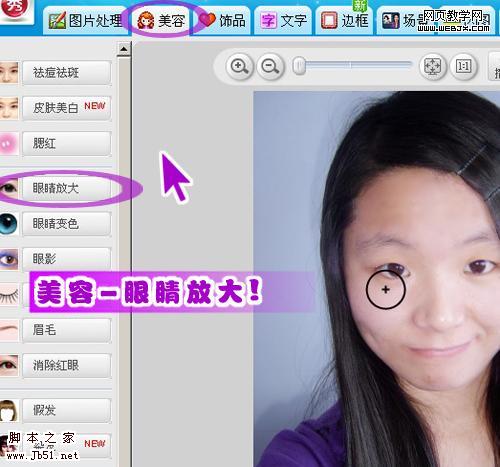Click the 腮红 button
This screenshot has height=467, width=500.
[x=67, y=144]
